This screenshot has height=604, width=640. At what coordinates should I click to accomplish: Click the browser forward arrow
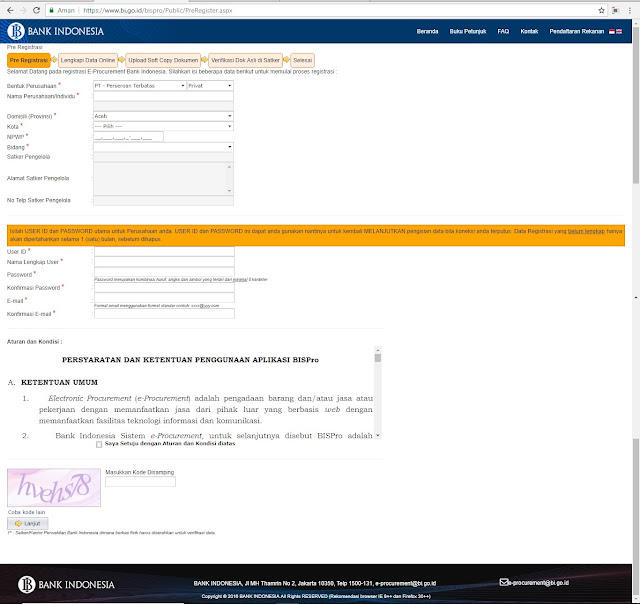[23, 10]
